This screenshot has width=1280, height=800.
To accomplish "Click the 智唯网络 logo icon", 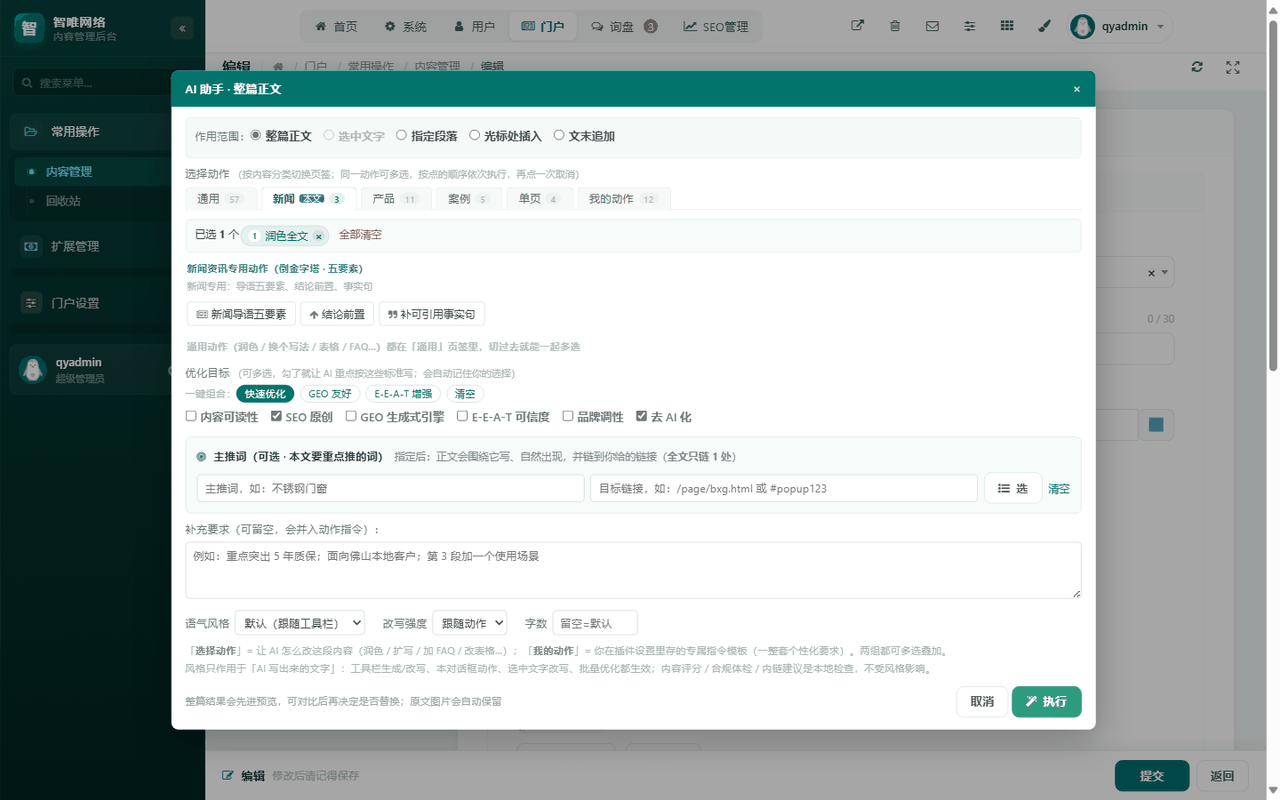I will [29, 28].
